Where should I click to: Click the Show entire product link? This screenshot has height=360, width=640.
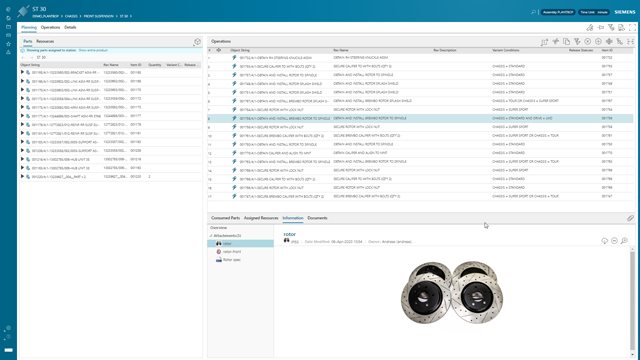pyautogui.click(x=93, y=50)
